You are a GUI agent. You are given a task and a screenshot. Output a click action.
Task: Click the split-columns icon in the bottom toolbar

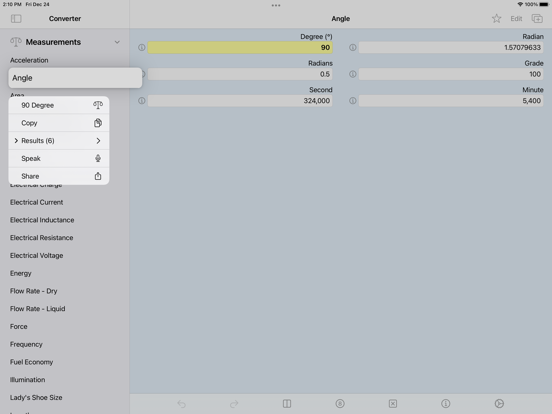[x=287, y=403]
